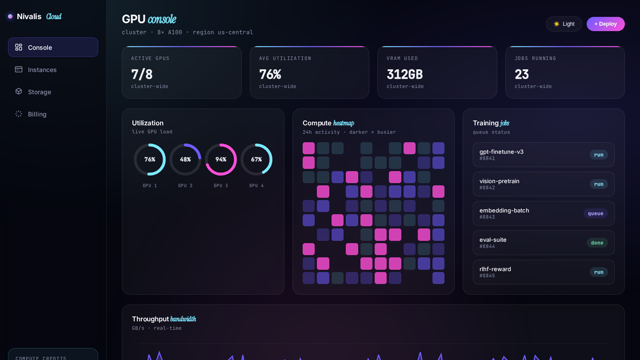Open the Console menu item

point(53,47)
